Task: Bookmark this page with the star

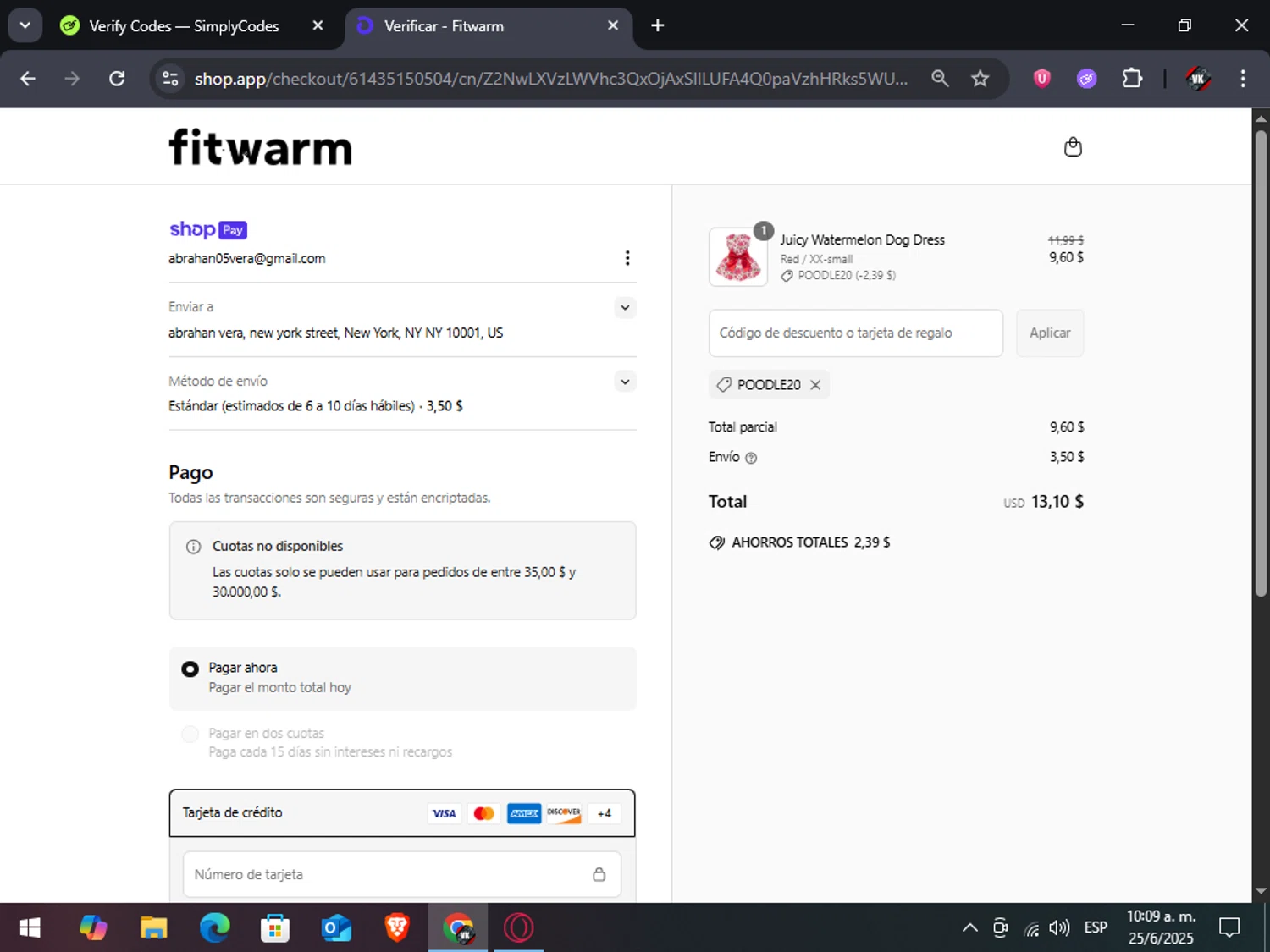Action: pyautogui.click(x=980, y=79)
